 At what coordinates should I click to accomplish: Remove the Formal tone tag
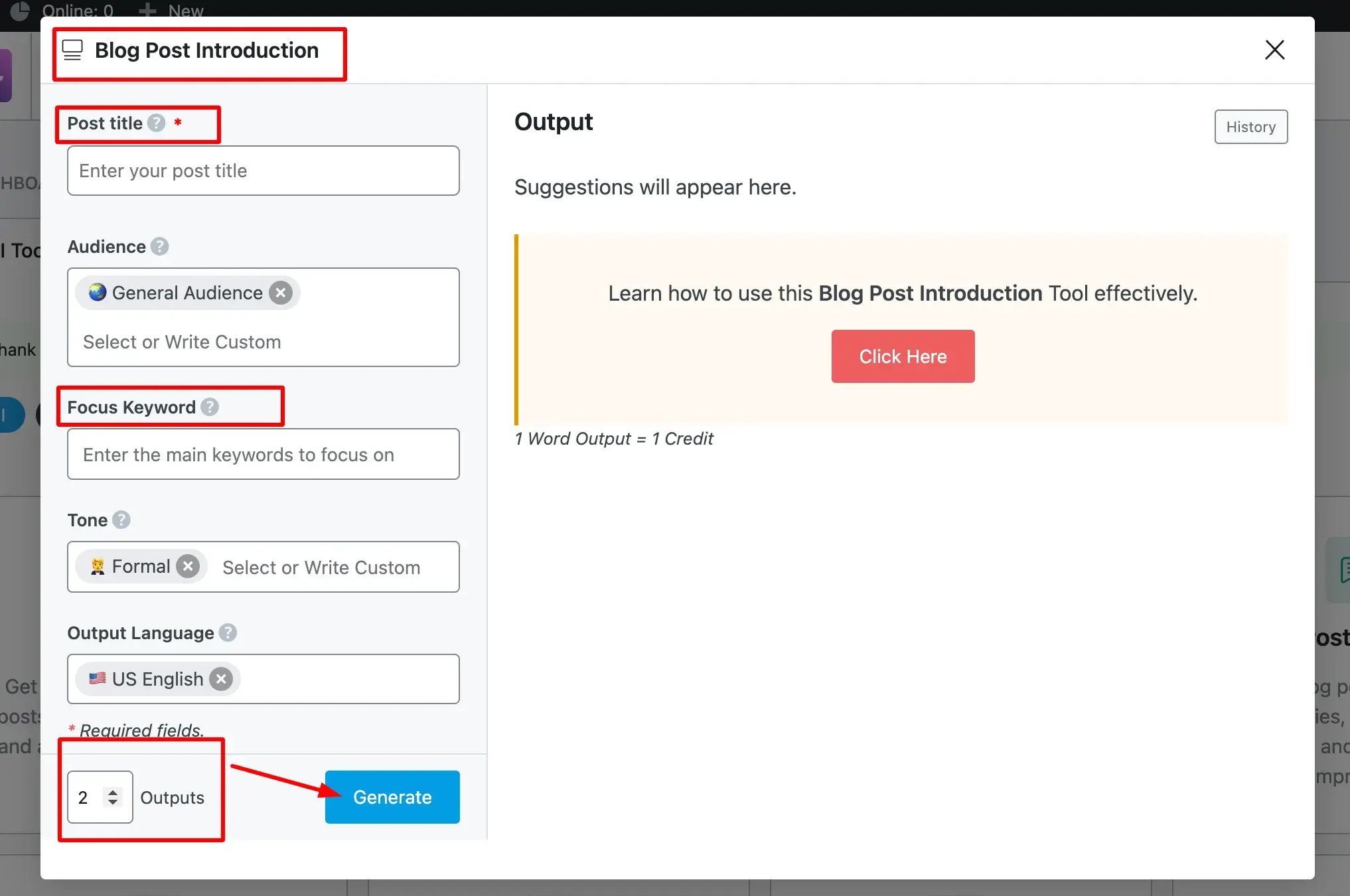point(188,566)
